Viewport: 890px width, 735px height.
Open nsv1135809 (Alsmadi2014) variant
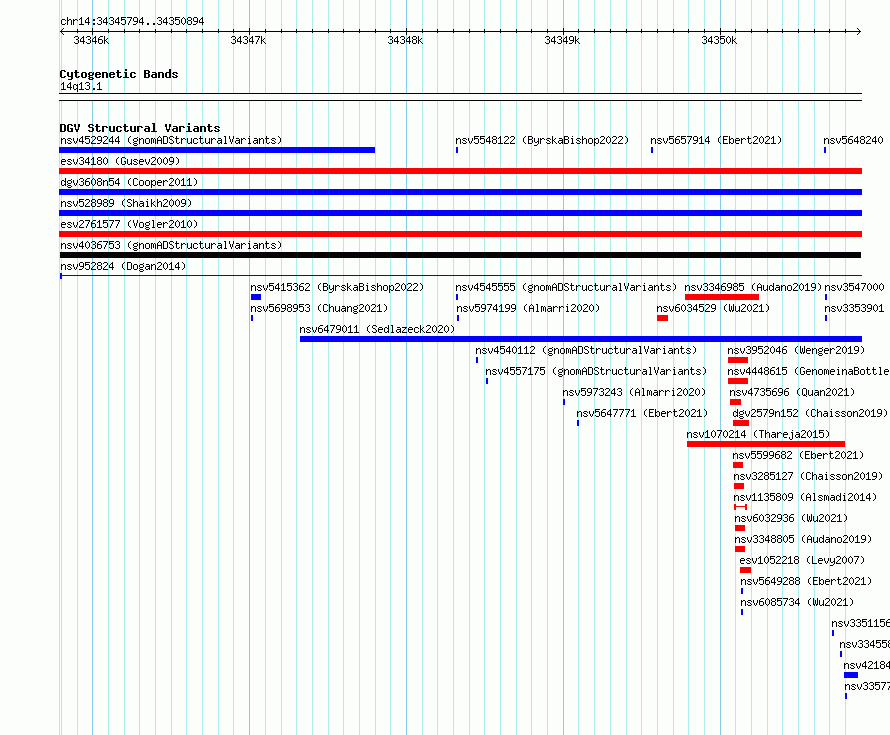click(805, 497)
